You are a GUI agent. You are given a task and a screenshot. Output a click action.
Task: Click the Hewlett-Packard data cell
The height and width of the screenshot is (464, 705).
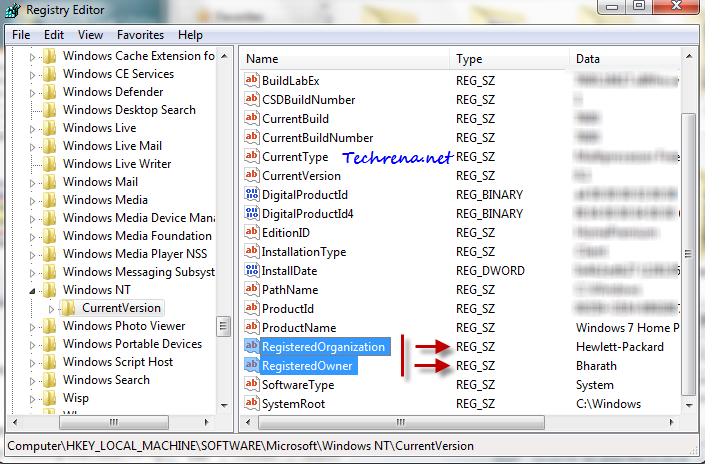pos(620,347)
